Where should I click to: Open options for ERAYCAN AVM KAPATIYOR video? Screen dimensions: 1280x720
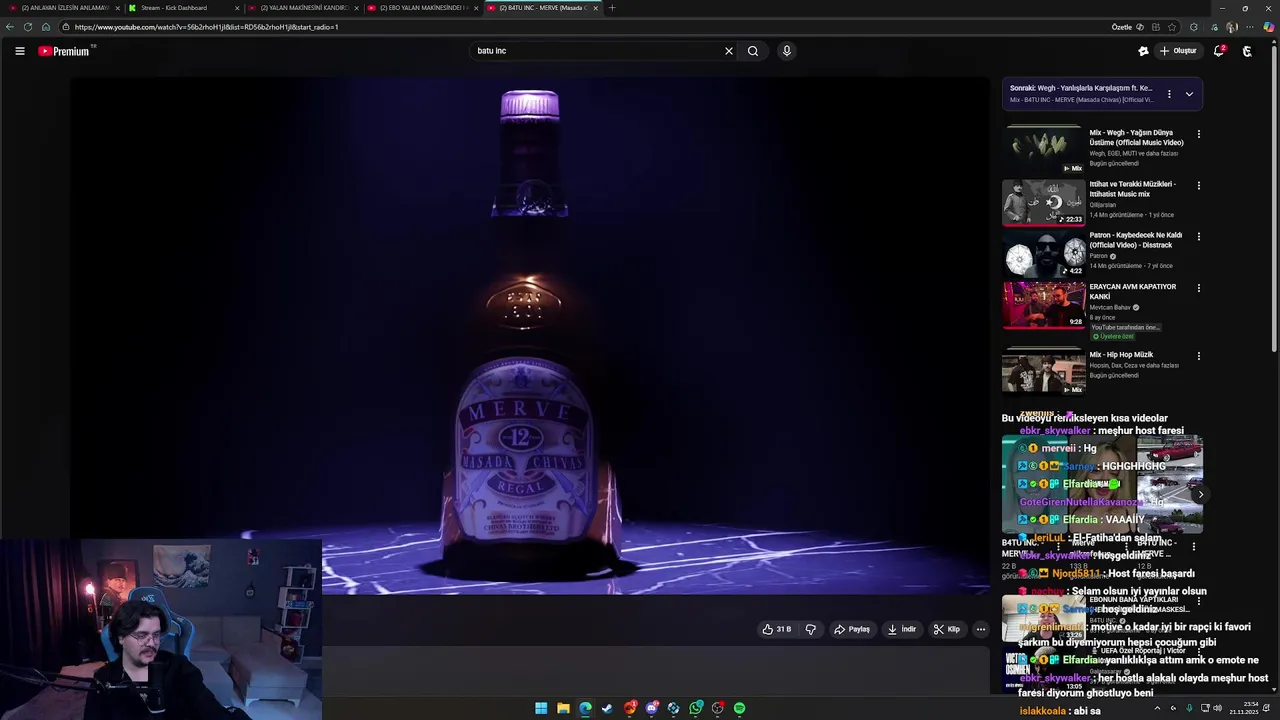(1199, 288)
